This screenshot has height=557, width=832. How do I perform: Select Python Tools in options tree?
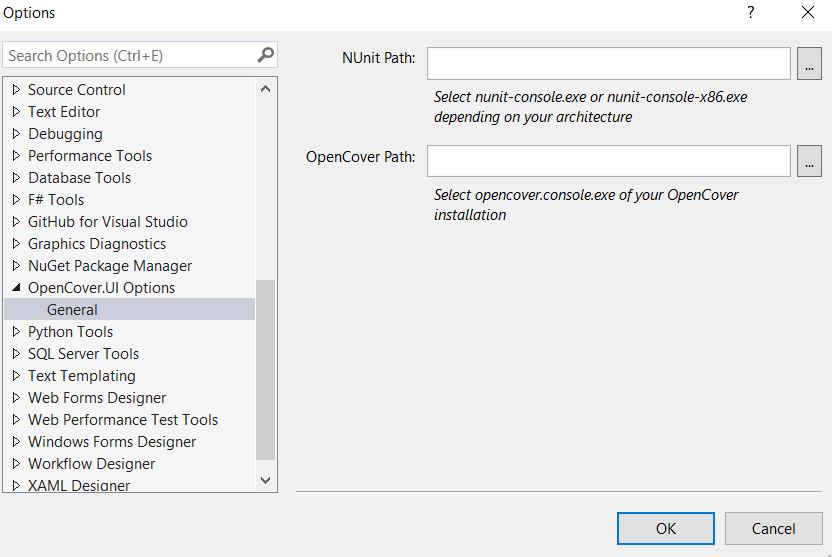(70, 332)
